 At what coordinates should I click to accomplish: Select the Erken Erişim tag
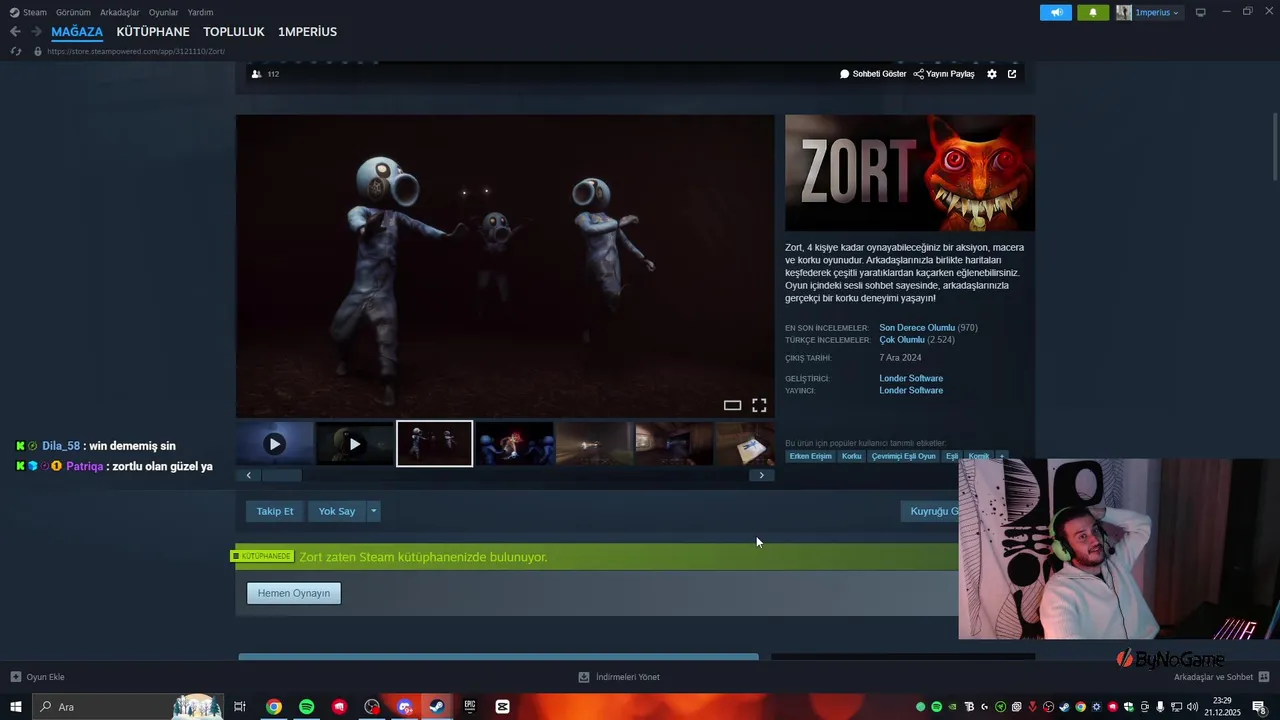pos(810,456)
